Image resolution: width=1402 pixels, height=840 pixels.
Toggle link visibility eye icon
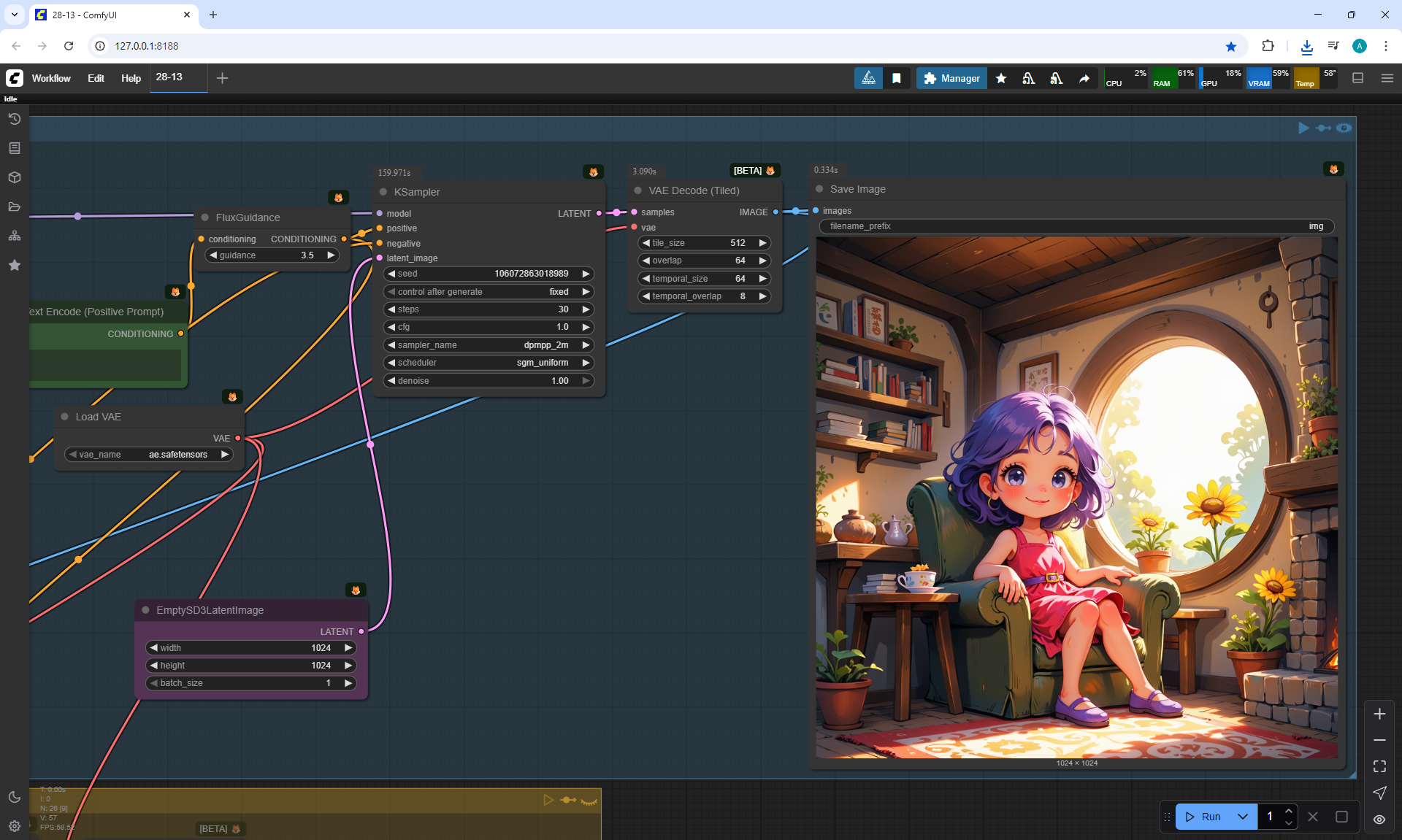click(1379, 819)
